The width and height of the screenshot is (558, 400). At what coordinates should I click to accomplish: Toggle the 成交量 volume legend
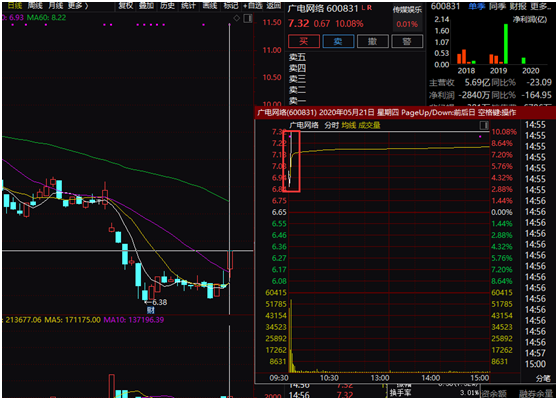click(369, 125)
